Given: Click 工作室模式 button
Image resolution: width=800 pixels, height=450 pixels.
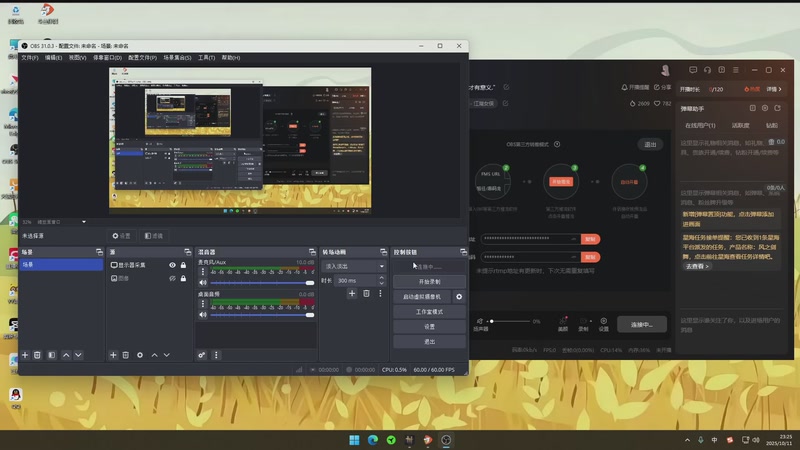Looking at the screenshot, I should 429,312.
